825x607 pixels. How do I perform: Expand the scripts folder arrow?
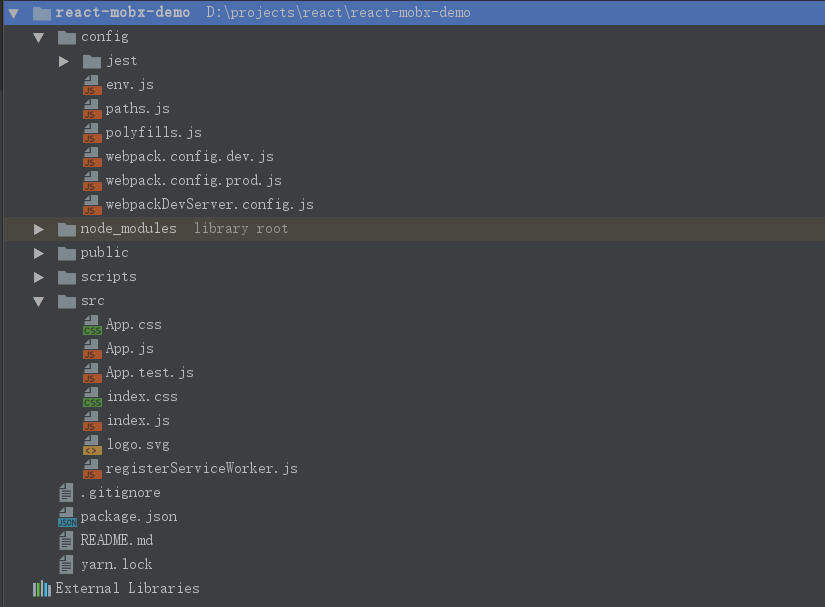click(38, 277)
